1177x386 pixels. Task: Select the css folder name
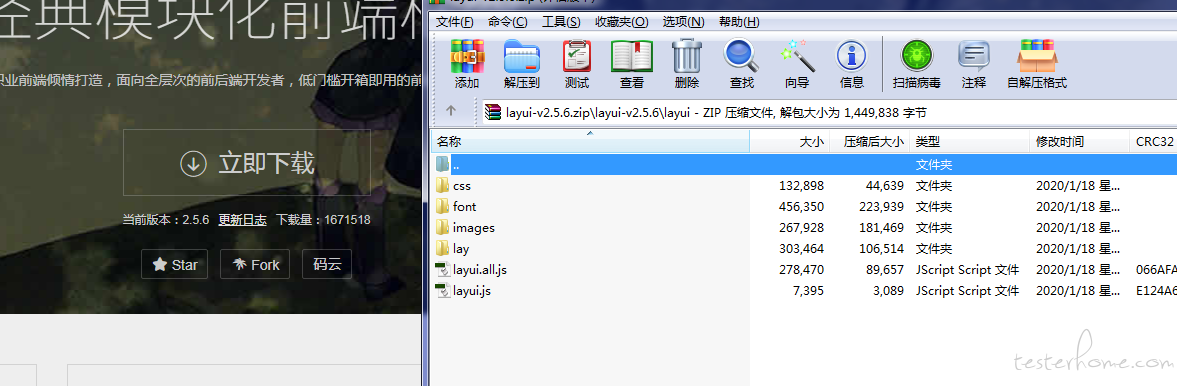click(x=462, y=185)
